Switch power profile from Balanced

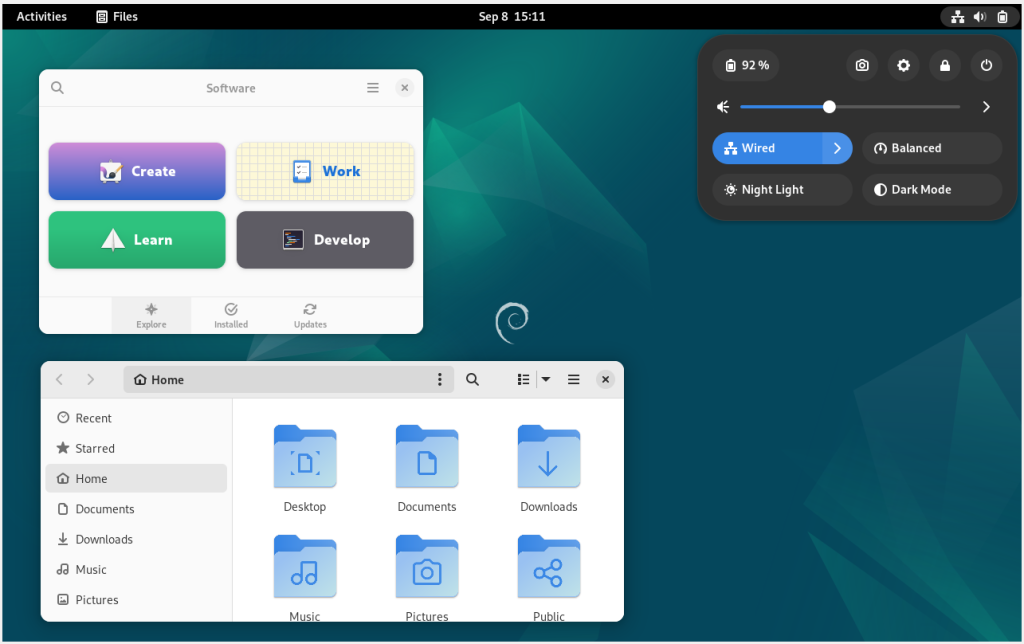tap(931, 147)
